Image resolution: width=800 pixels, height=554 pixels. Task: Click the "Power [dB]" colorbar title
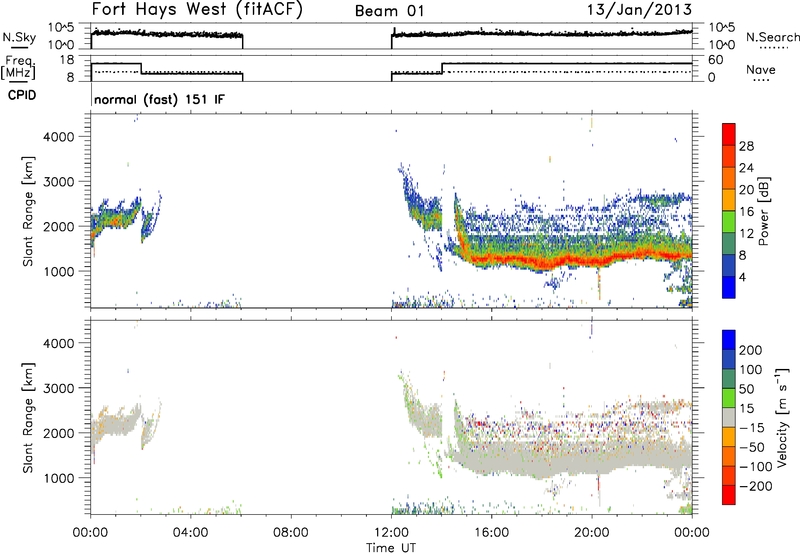click(764, 211)
